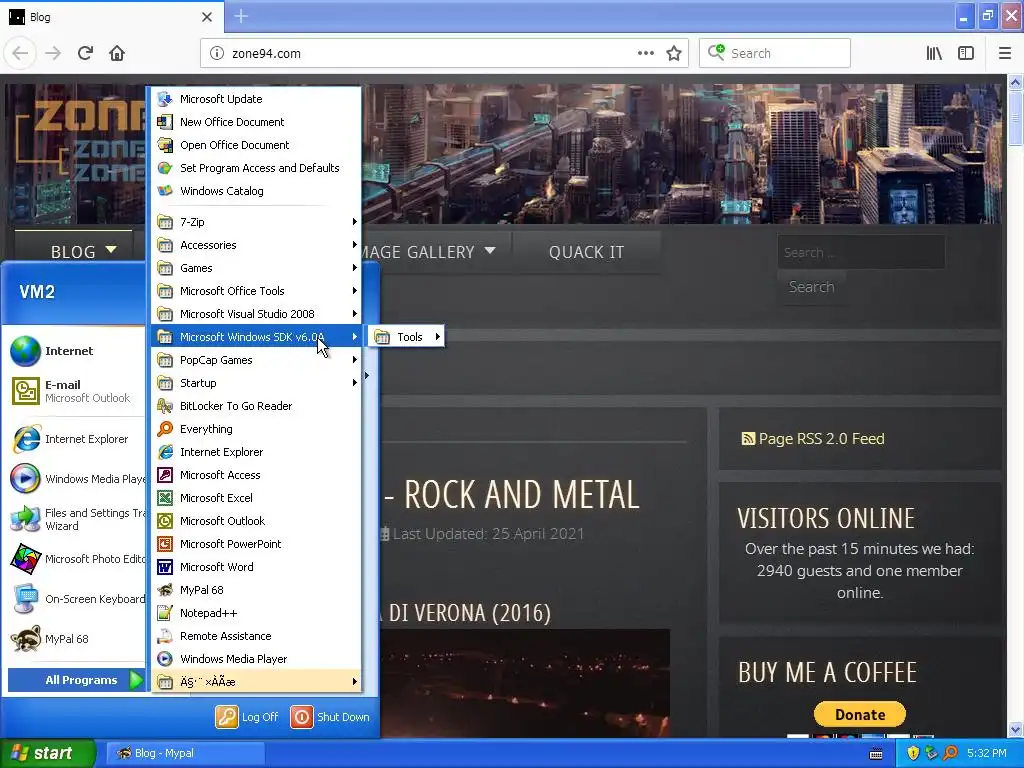Image resolution: width=1024 pixels, height=768 pixels.
Task: Expand the Accessories folder
Action: tap(256, 245)
